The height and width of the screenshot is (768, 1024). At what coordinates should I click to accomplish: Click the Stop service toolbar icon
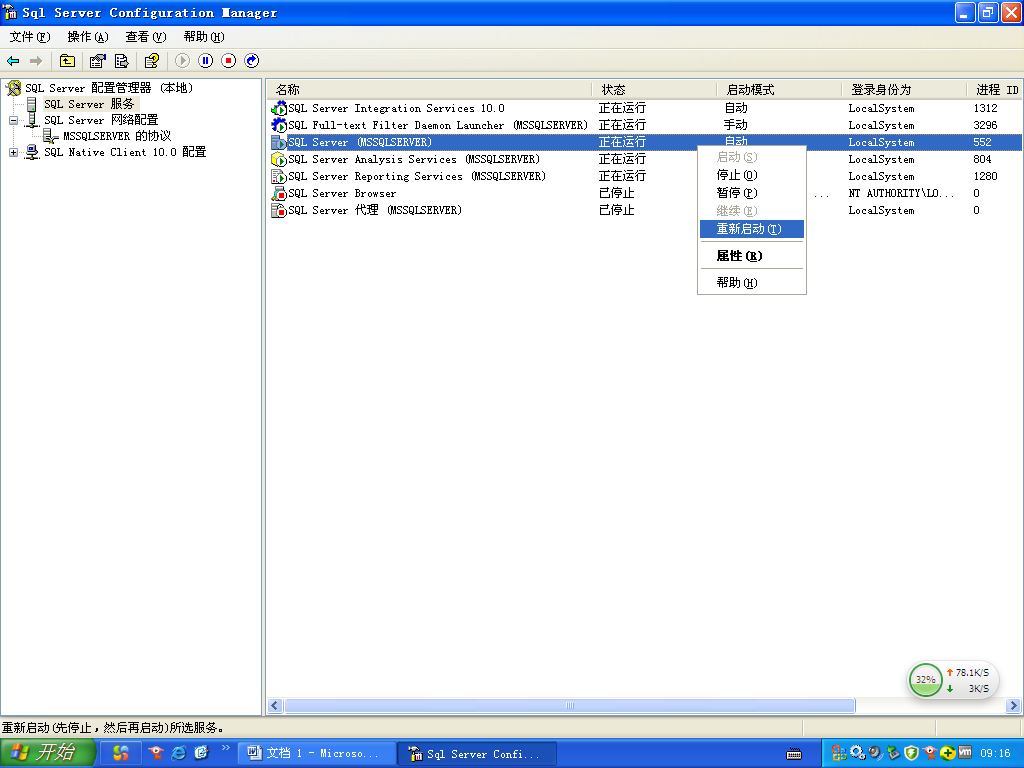(229, 60)
